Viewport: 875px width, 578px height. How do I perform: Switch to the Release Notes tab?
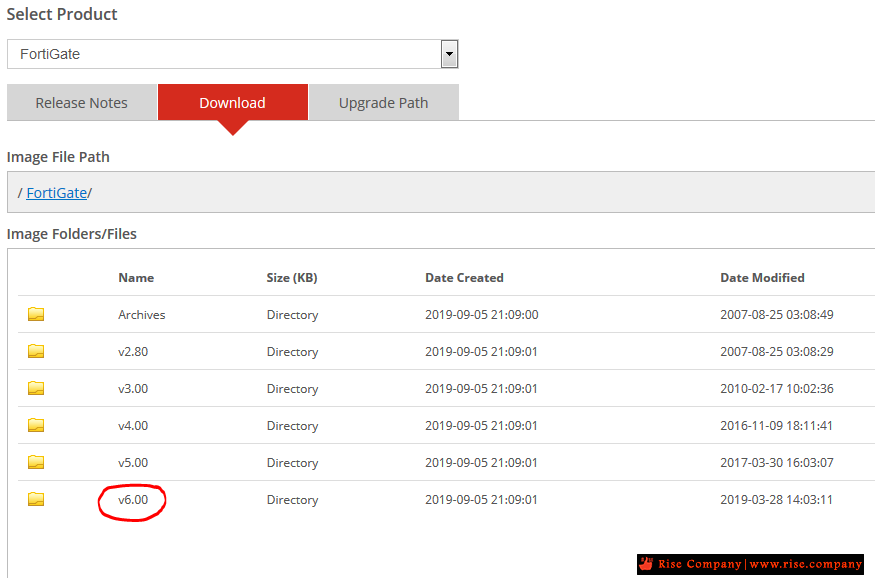click(81, 103)
